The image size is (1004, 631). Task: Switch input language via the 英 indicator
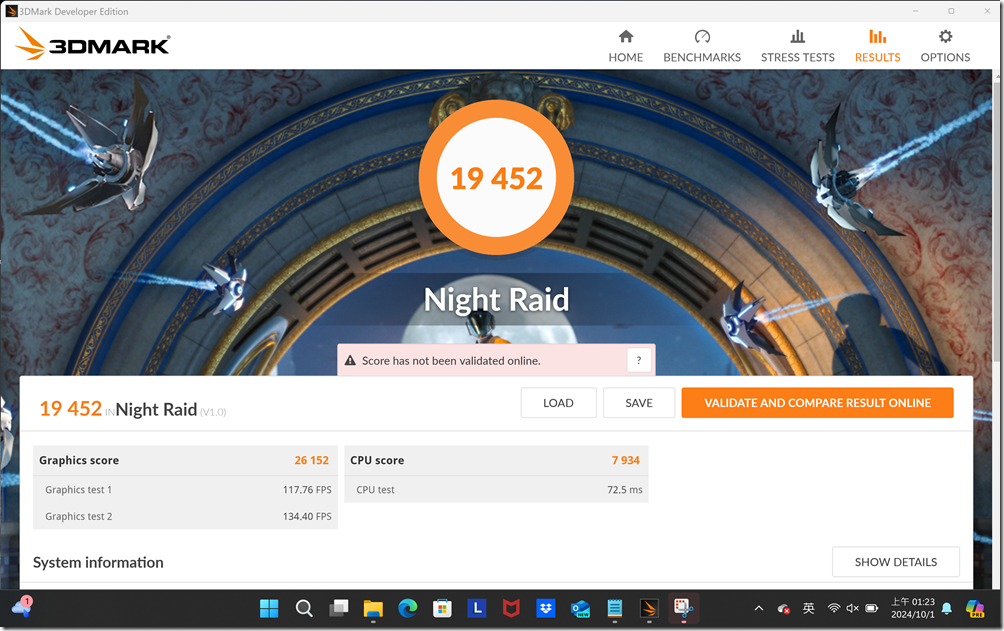pos(806,608)
